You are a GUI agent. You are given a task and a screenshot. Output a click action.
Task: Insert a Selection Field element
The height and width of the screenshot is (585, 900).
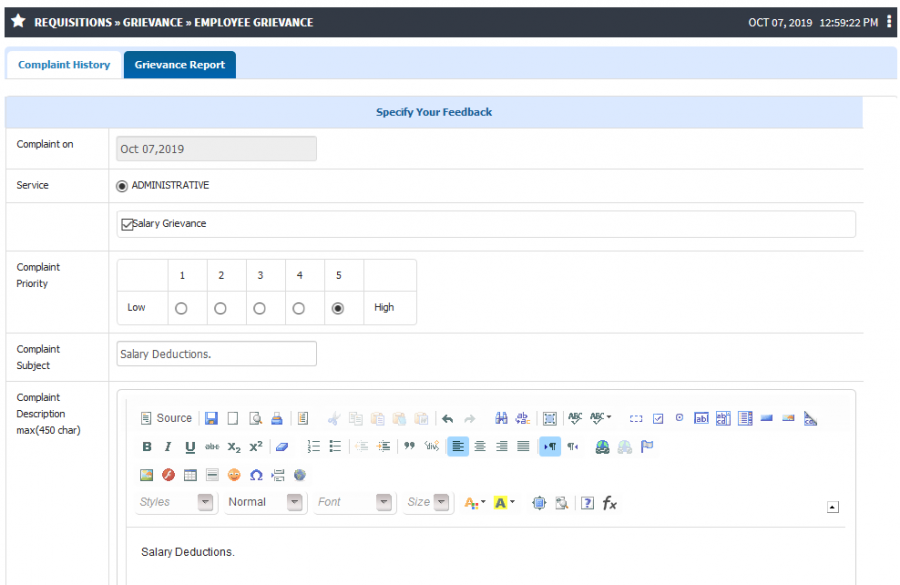[745, 419]
